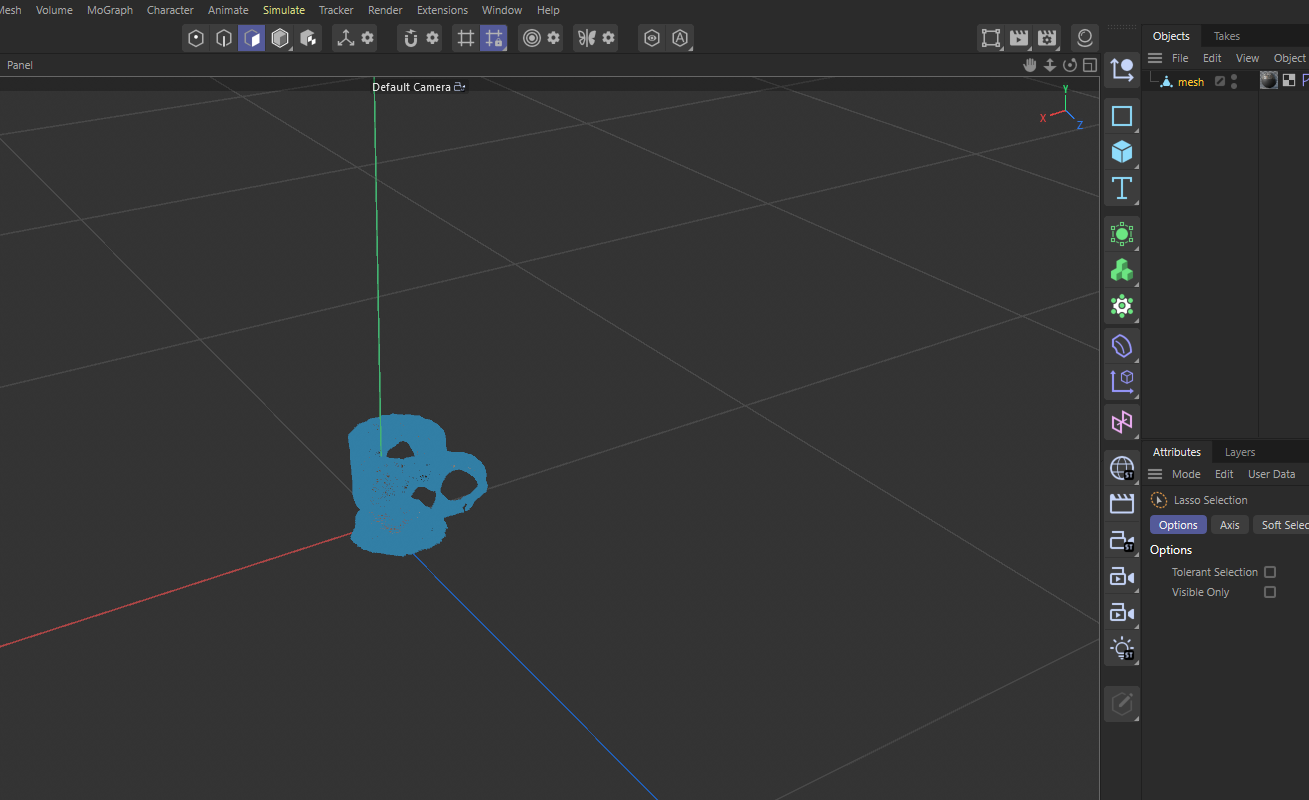1309x800 pixels.
Task: Open the material preview sphere on mesh
Action: point(1268,80)
